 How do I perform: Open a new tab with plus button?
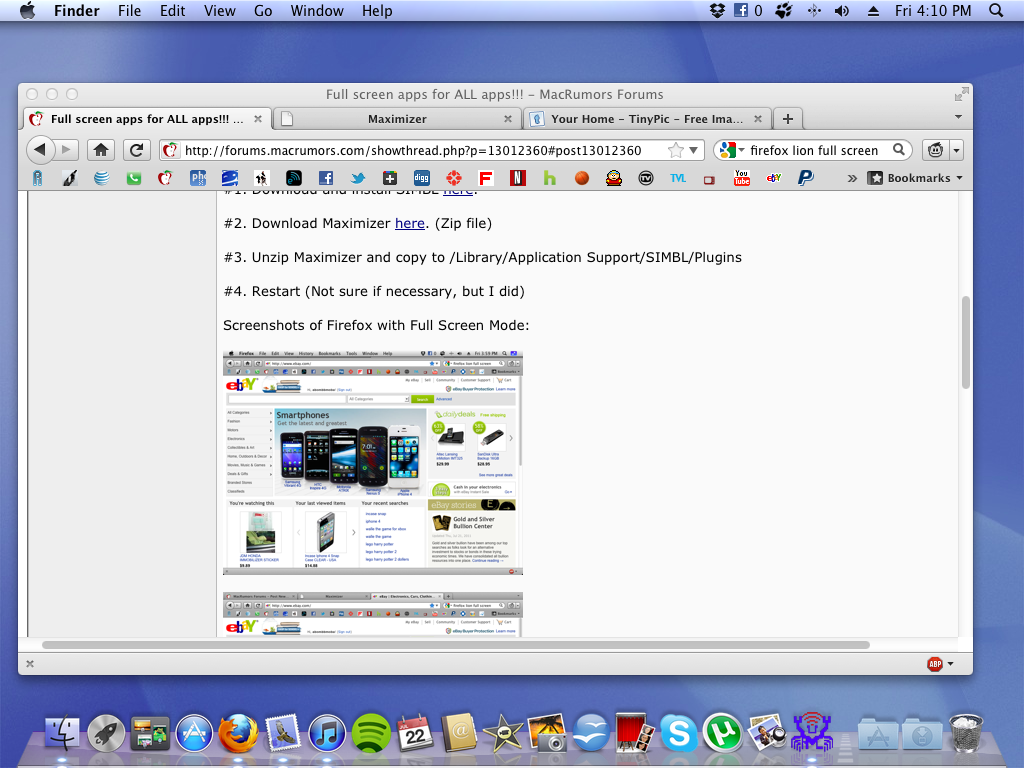click(788, 119)
